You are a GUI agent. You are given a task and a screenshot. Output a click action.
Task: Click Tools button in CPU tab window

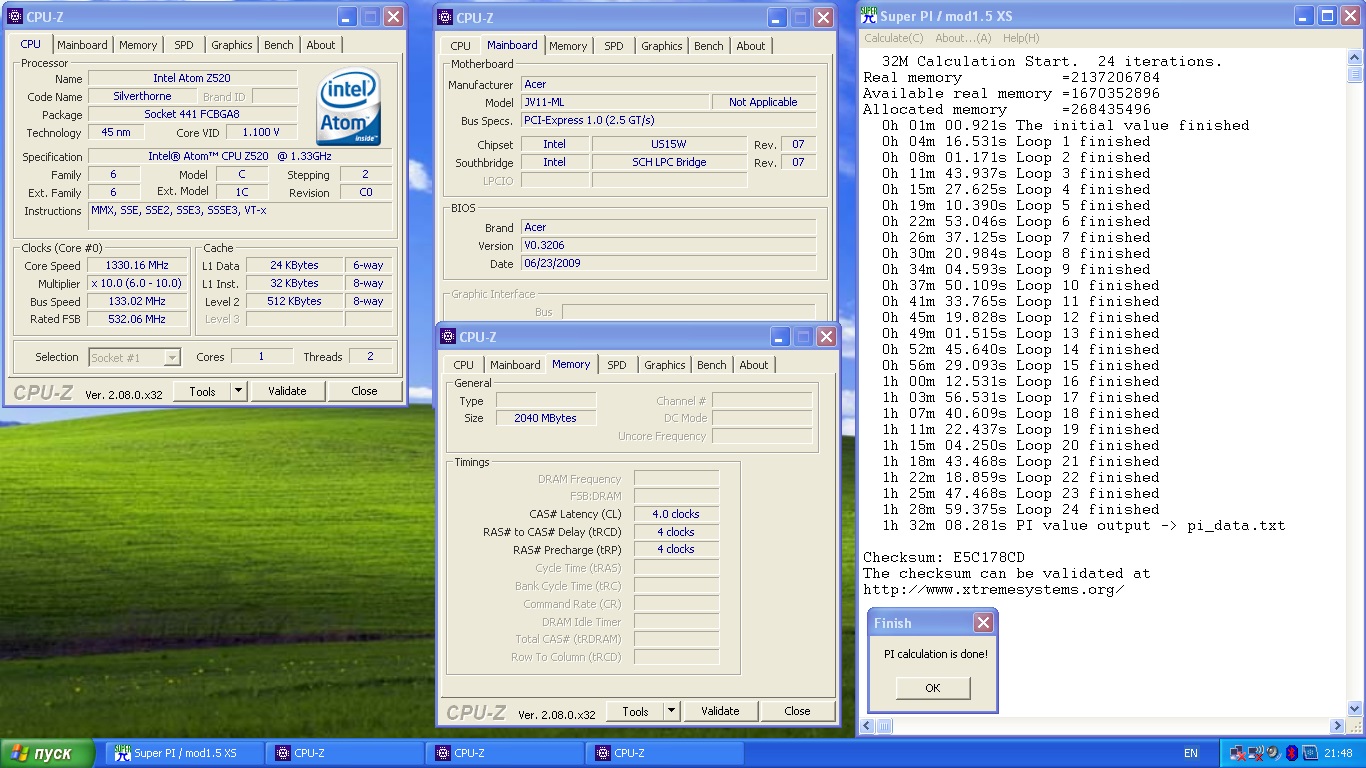(202, 391)
